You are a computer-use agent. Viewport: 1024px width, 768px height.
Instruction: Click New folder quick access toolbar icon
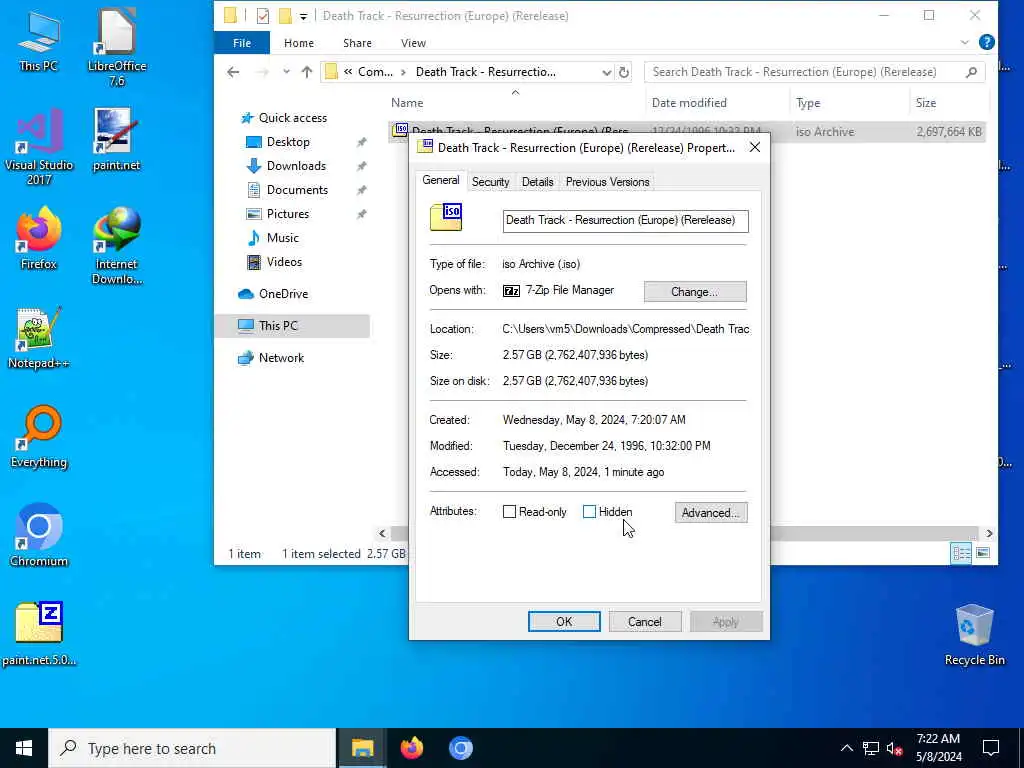click(x=285, y=16)
